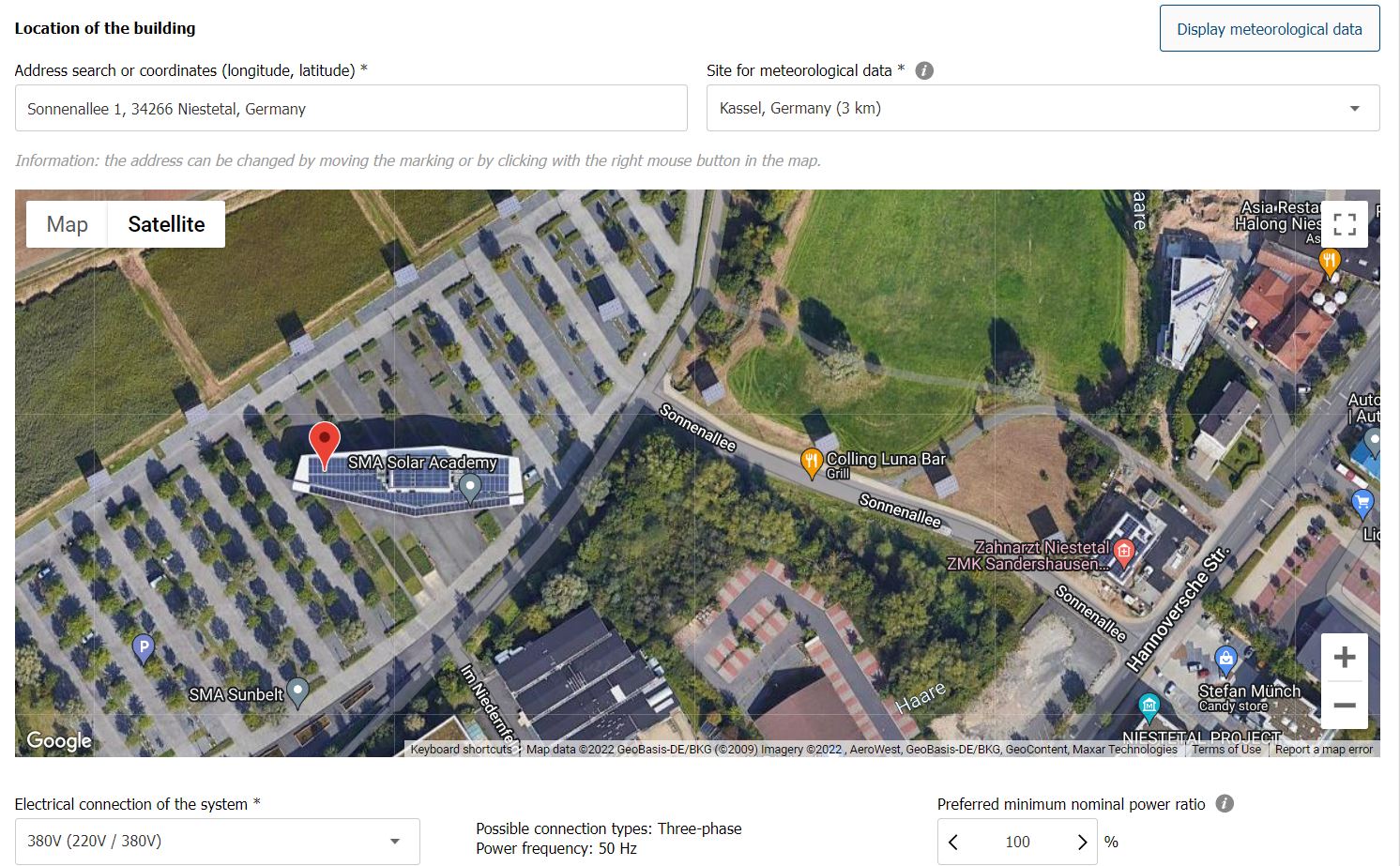Viewport: 1400px width, 866px height.
Task: Click the address search input field
Action: pyautogui.click(x=351, y=109)
